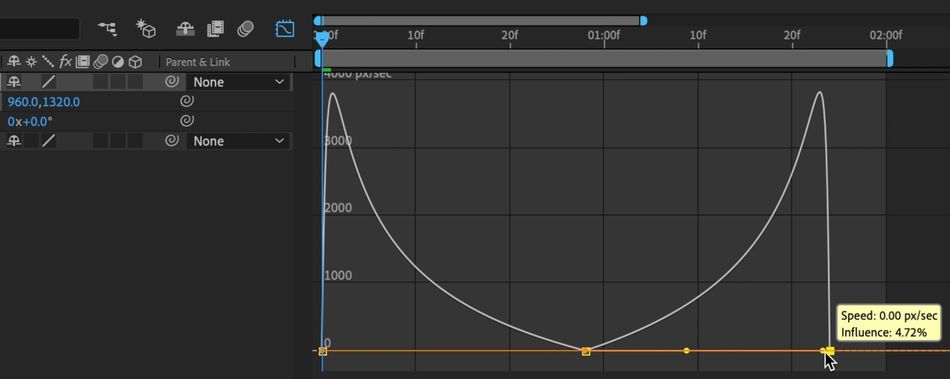Click the 960.0 position X value
The width and height of the screenshot is (950, 379).
point(23,102)
